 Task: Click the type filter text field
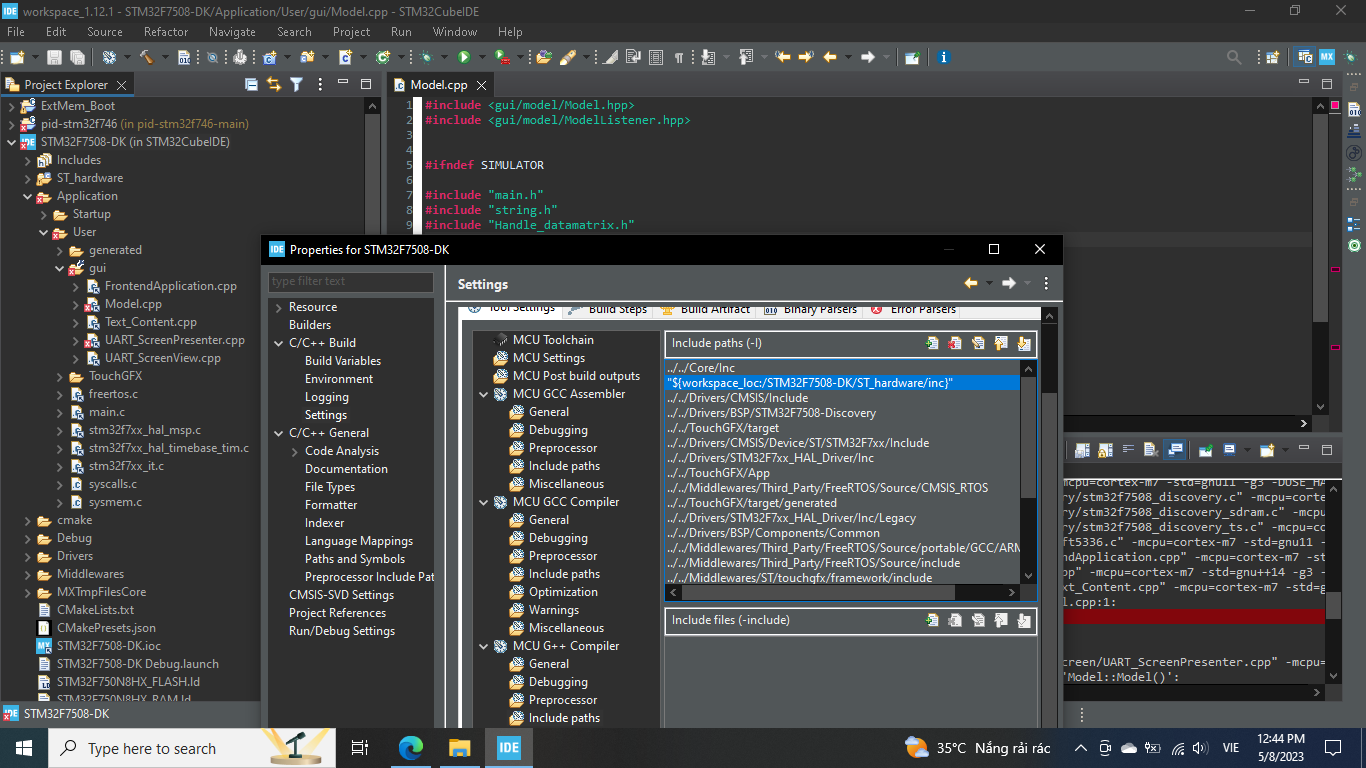pos(350,282)
